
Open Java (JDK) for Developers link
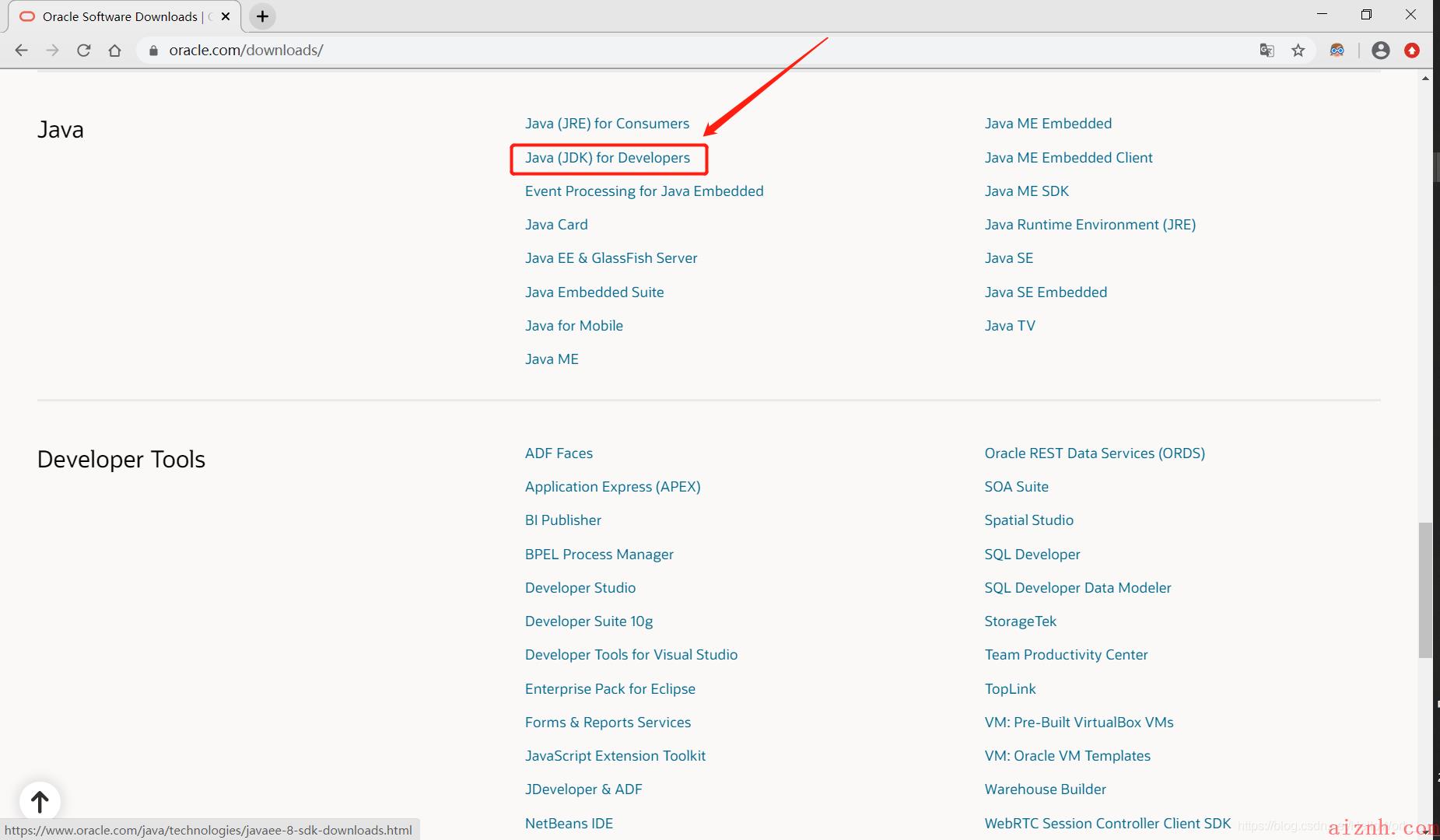coord(608,158)
